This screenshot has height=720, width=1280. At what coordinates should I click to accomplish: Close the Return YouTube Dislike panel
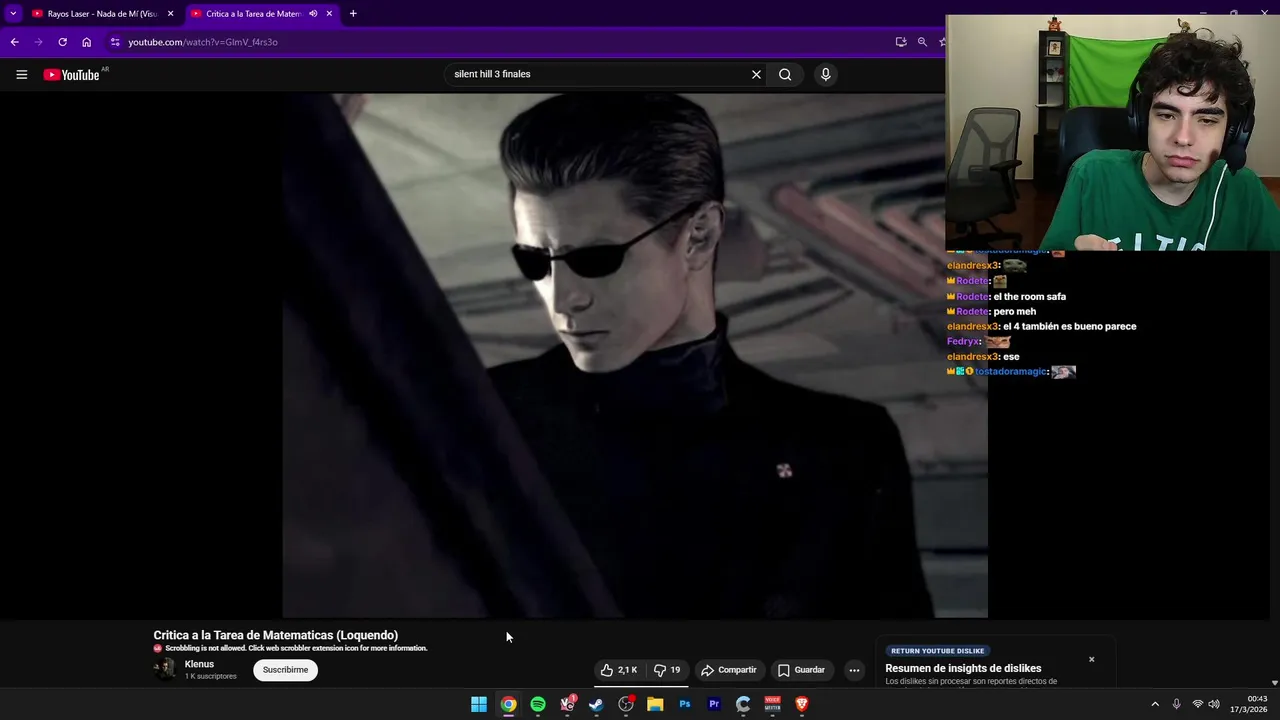pyautogui.click(x=1092, y=659)
